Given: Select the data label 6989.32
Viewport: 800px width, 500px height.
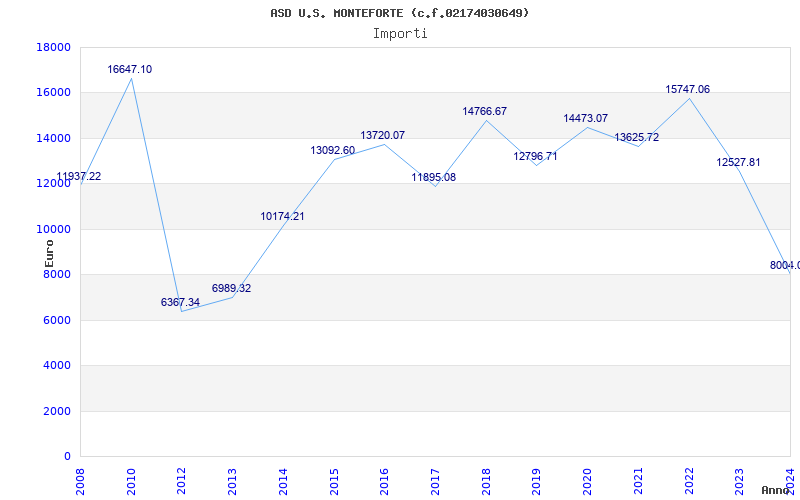Looking at the screenshot, I should 231,288.
